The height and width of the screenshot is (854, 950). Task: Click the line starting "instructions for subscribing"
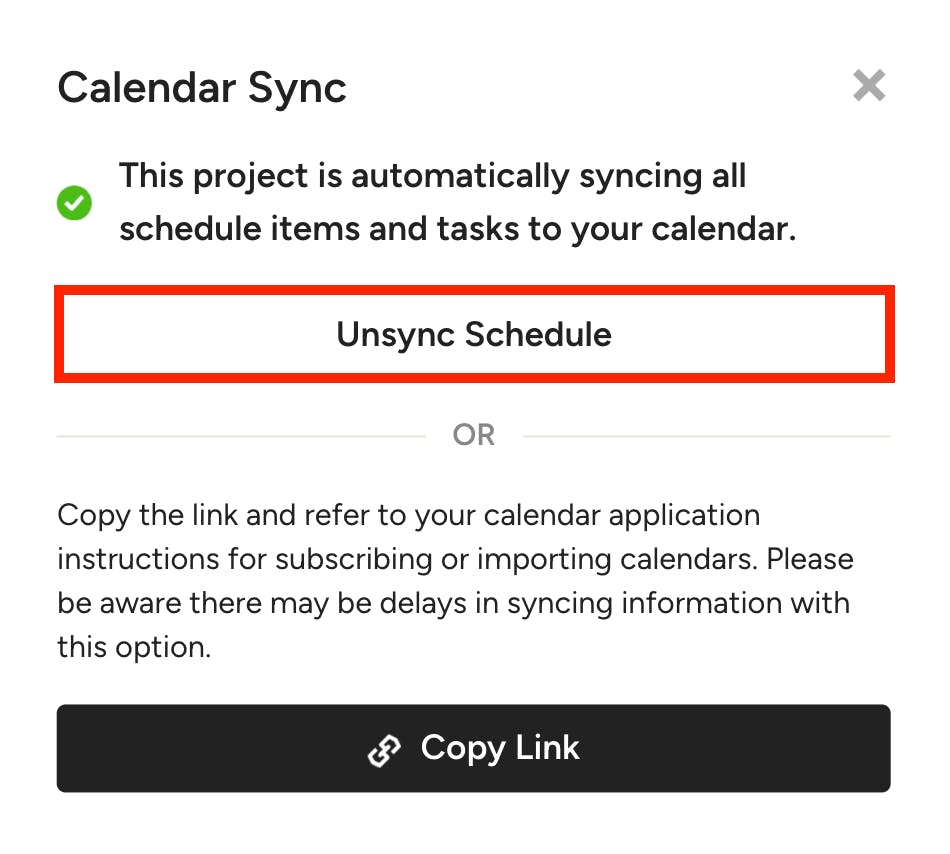(410, 559)
